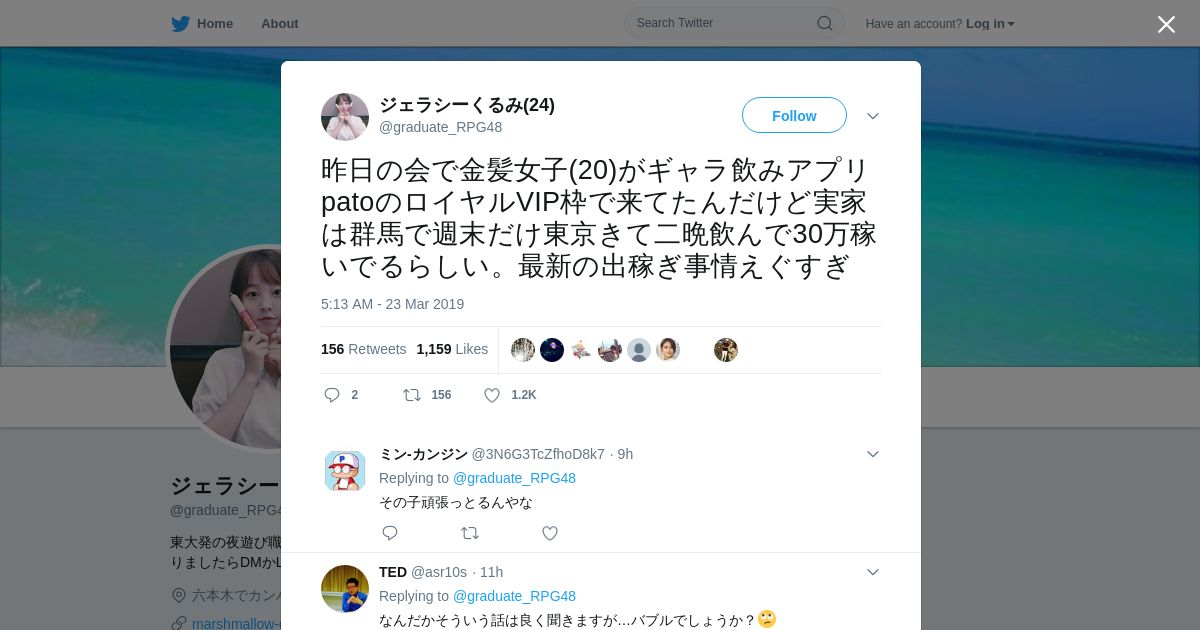Follow ジェラシーくるみ account
The width and height of the screenshot is (1200, 630).
point(794,115)
